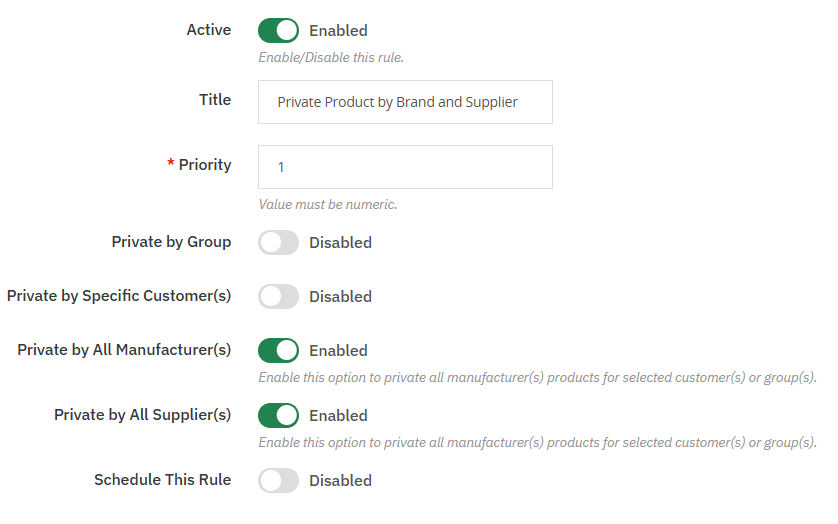Image resolution: width=838 pixels, height=524 pixels.
Task: Enable the Private by Group switch
Action: [278, 242]
